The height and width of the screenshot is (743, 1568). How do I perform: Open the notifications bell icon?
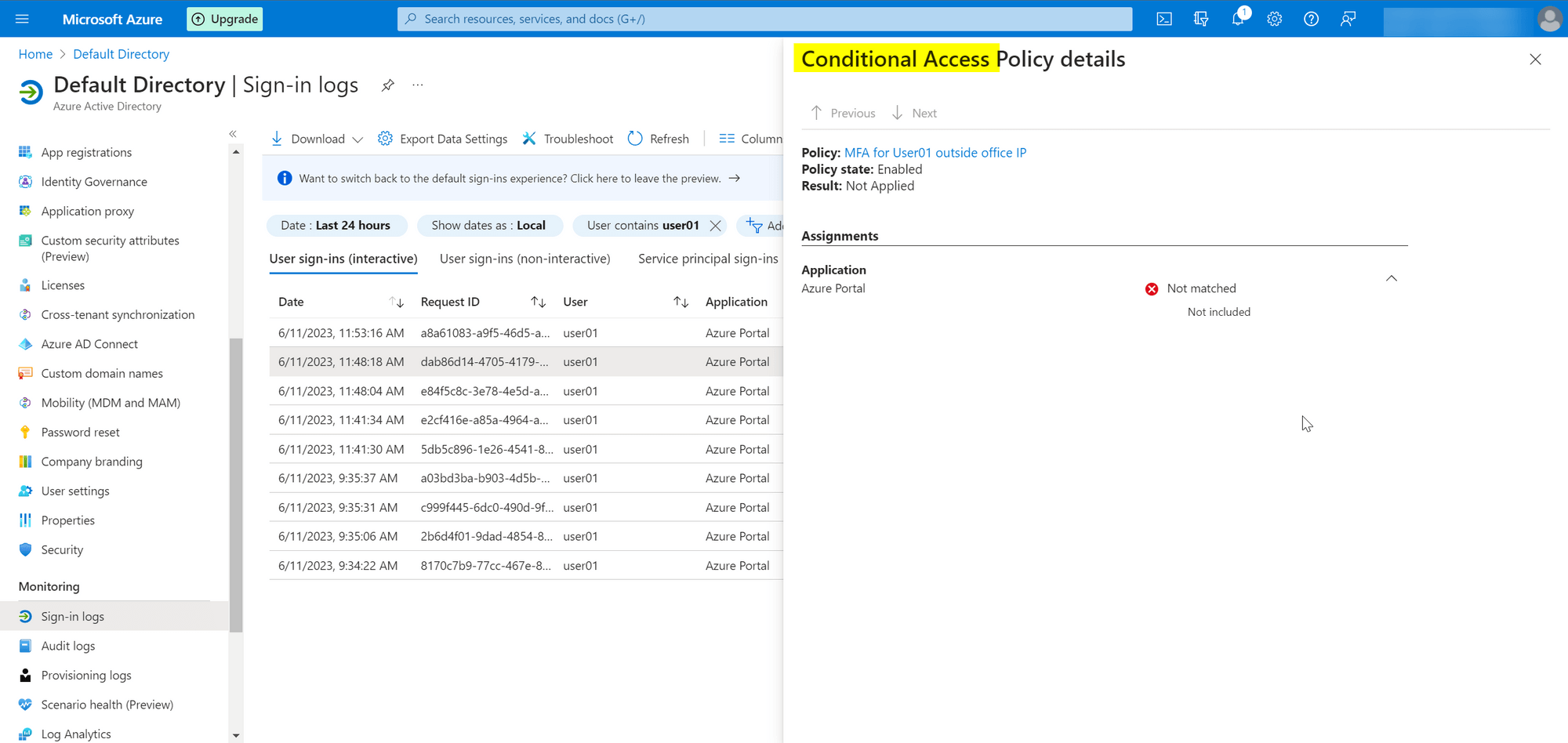[x=1238, y=19]
